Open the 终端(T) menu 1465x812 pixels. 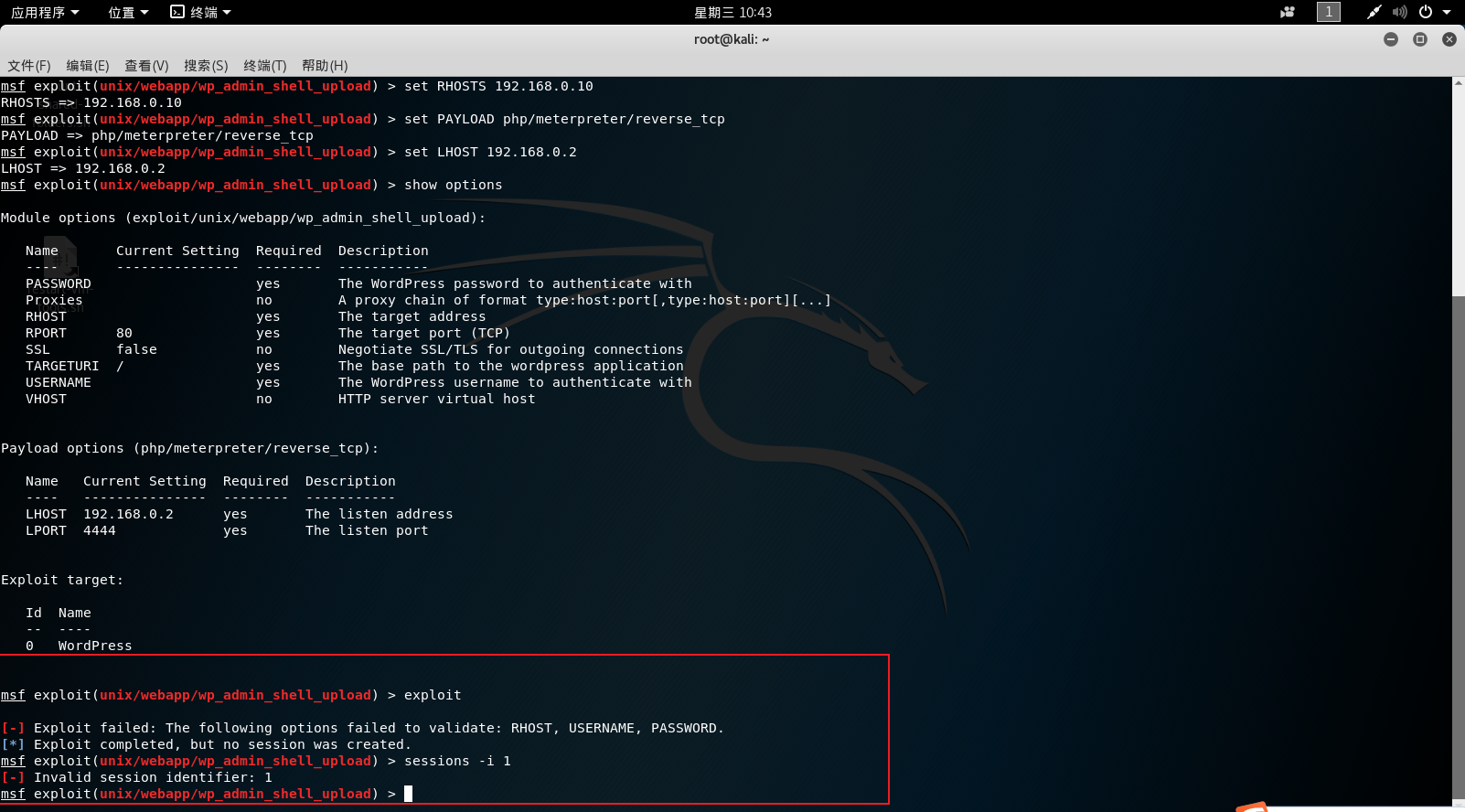pyautogui.click(x=265, y=66)
